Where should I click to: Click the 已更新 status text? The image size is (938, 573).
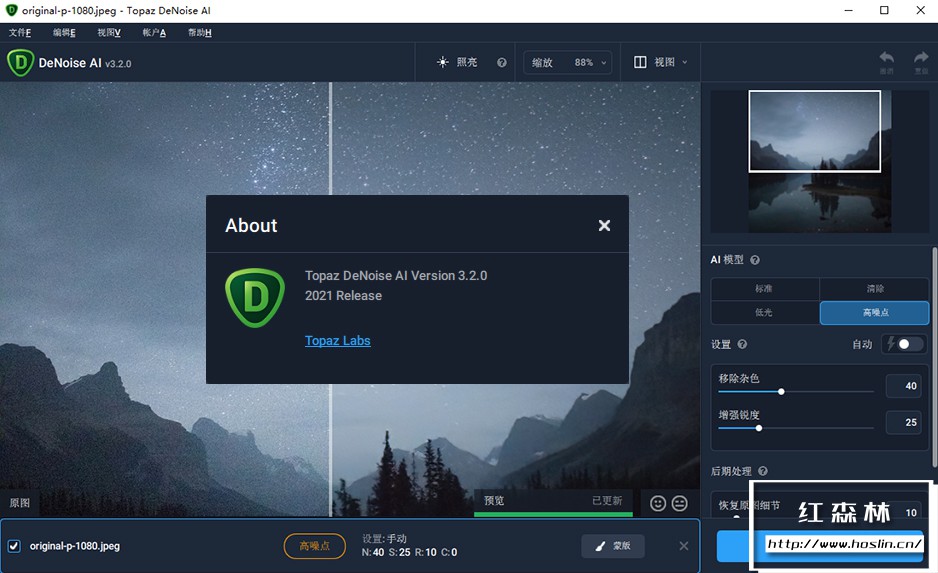607,501
